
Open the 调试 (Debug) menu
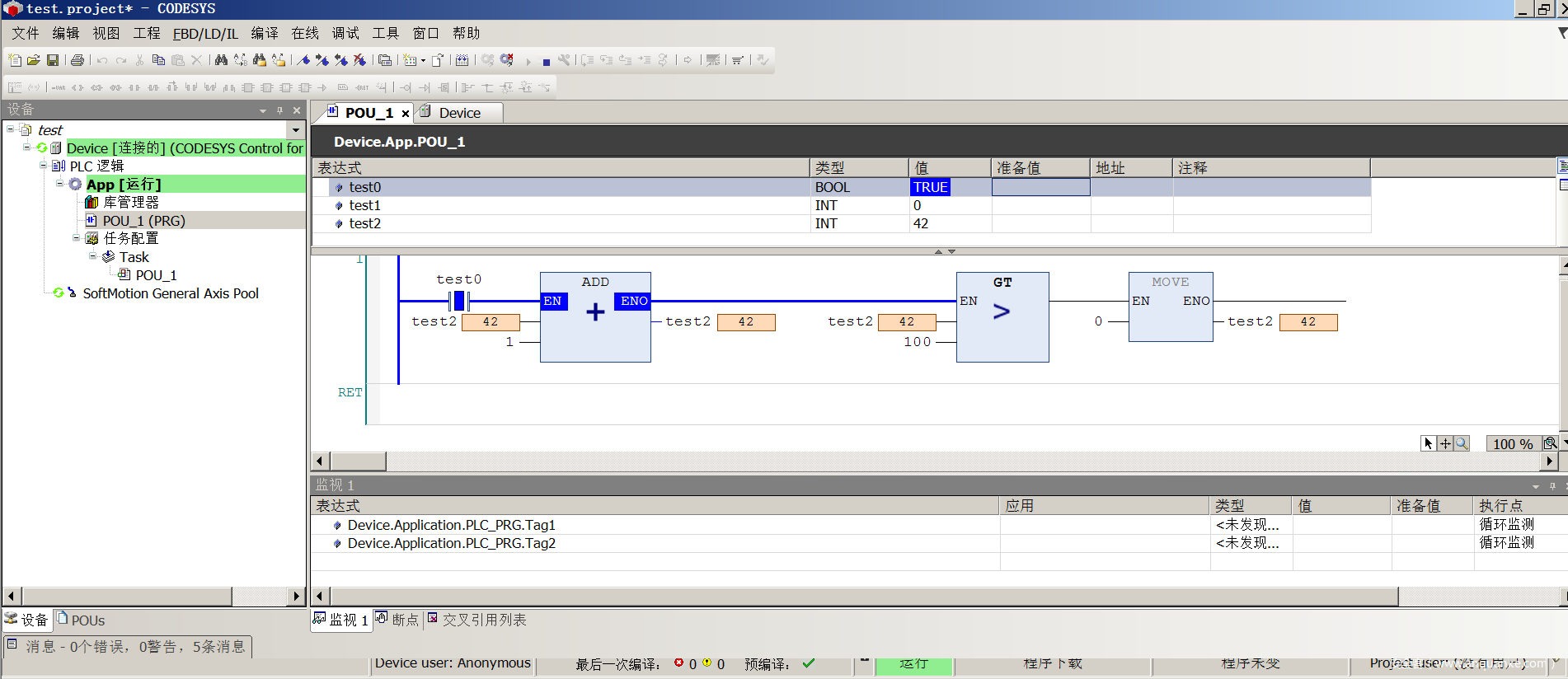345,33
